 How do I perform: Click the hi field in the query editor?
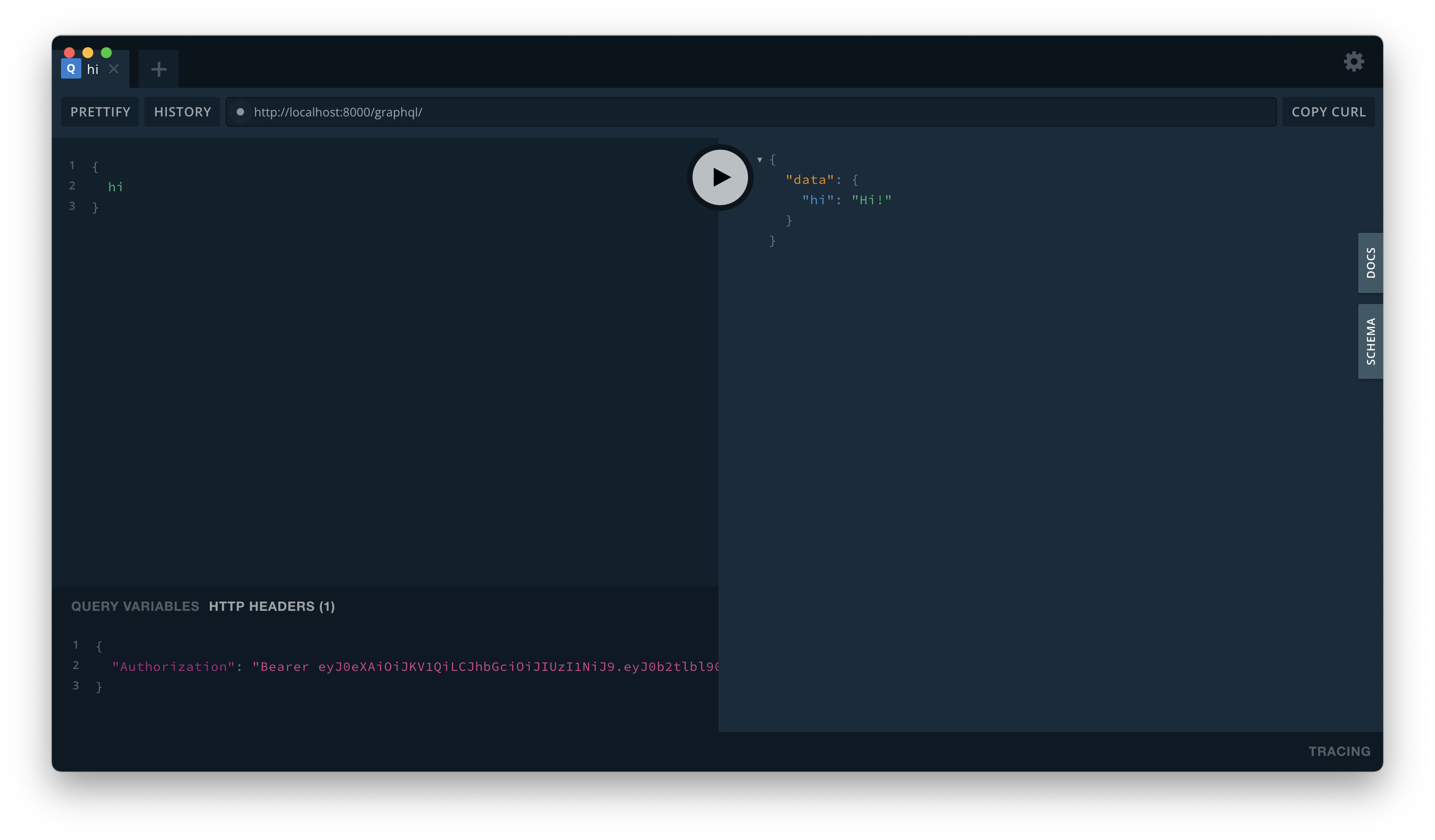coord(116,187)
